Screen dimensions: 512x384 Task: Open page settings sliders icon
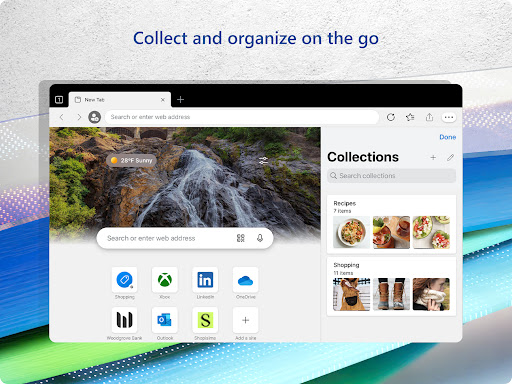point(263,161)
